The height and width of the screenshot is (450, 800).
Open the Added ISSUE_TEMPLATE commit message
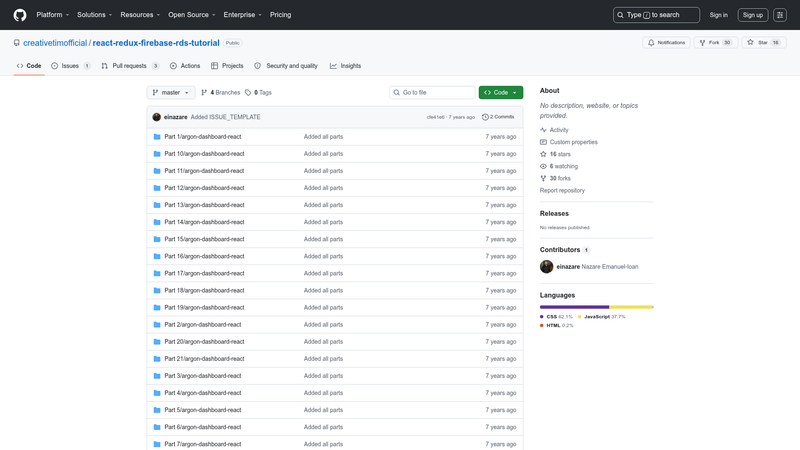[x=226, y=117]
